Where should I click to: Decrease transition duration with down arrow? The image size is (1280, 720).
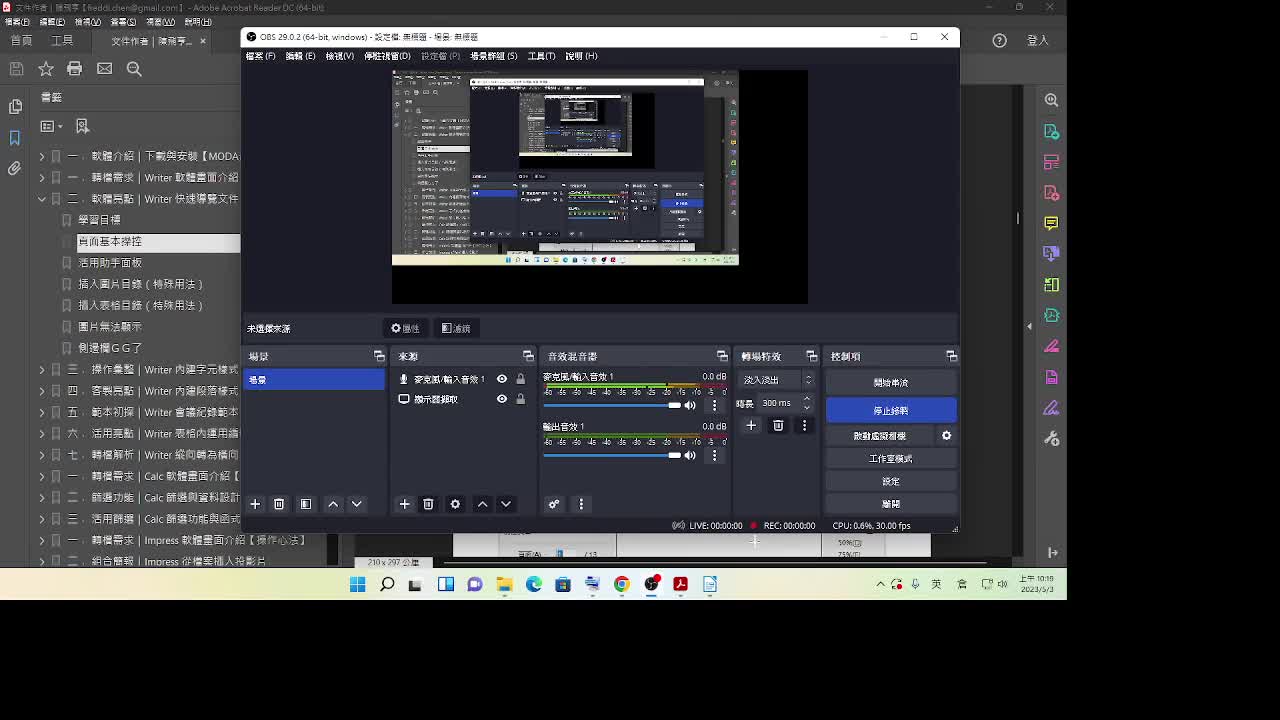(x=807, y=407)
